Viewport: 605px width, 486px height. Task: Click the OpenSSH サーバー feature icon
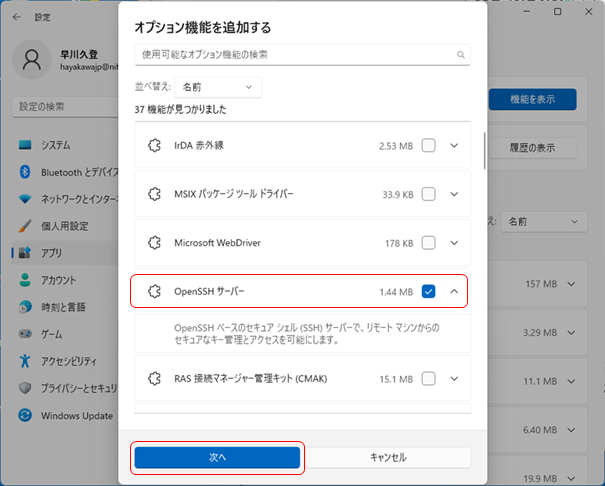(155, 291)
